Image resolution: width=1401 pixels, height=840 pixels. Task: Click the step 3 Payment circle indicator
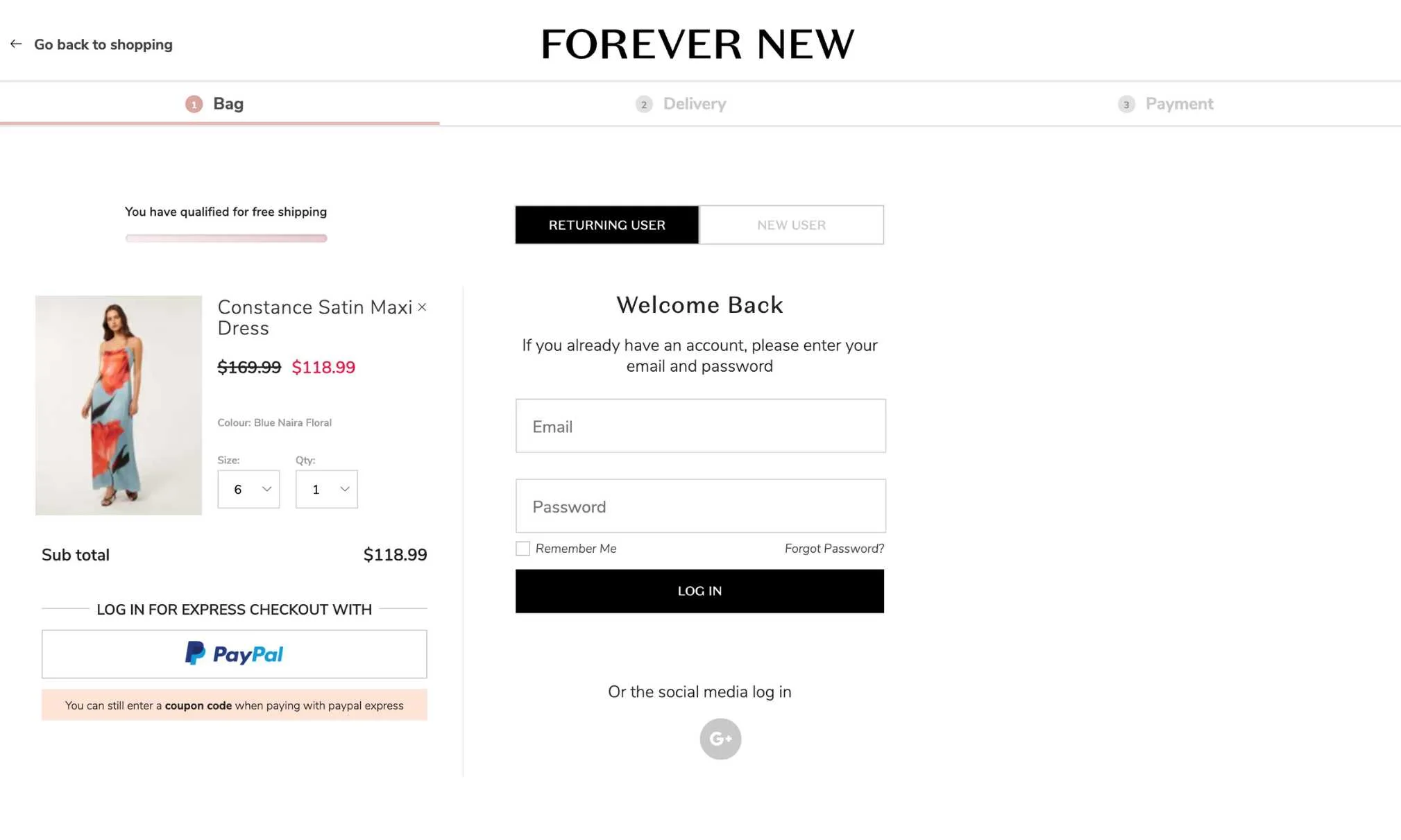click(x=1126, y=103)
